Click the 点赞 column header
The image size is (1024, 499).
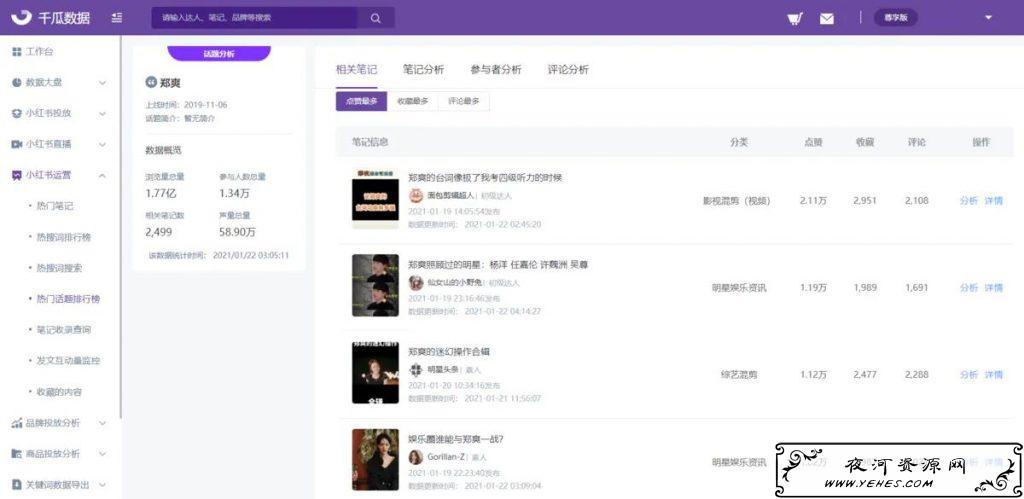pos(813,142)
